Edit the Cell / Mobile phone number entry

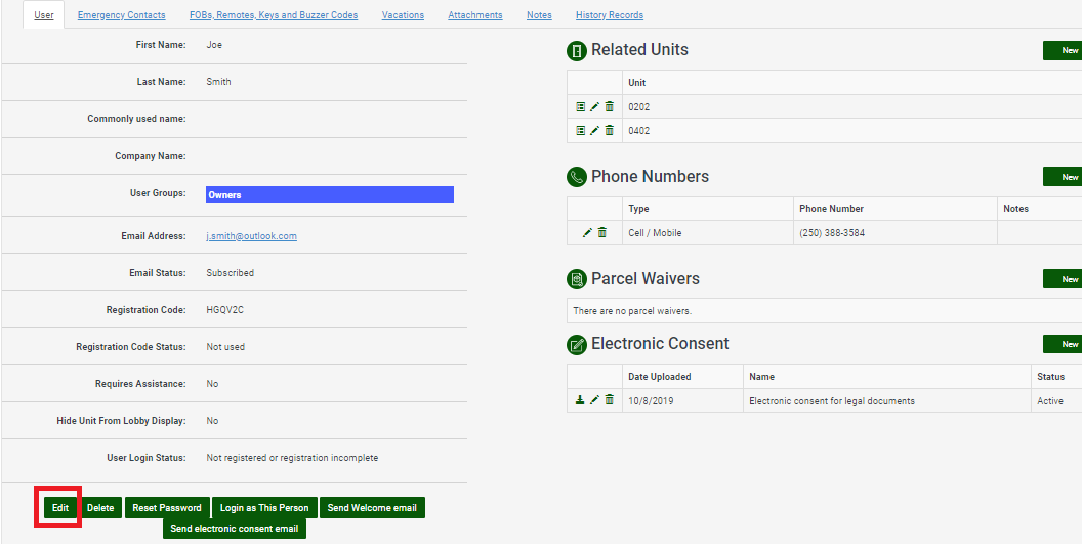pos(588,233)
